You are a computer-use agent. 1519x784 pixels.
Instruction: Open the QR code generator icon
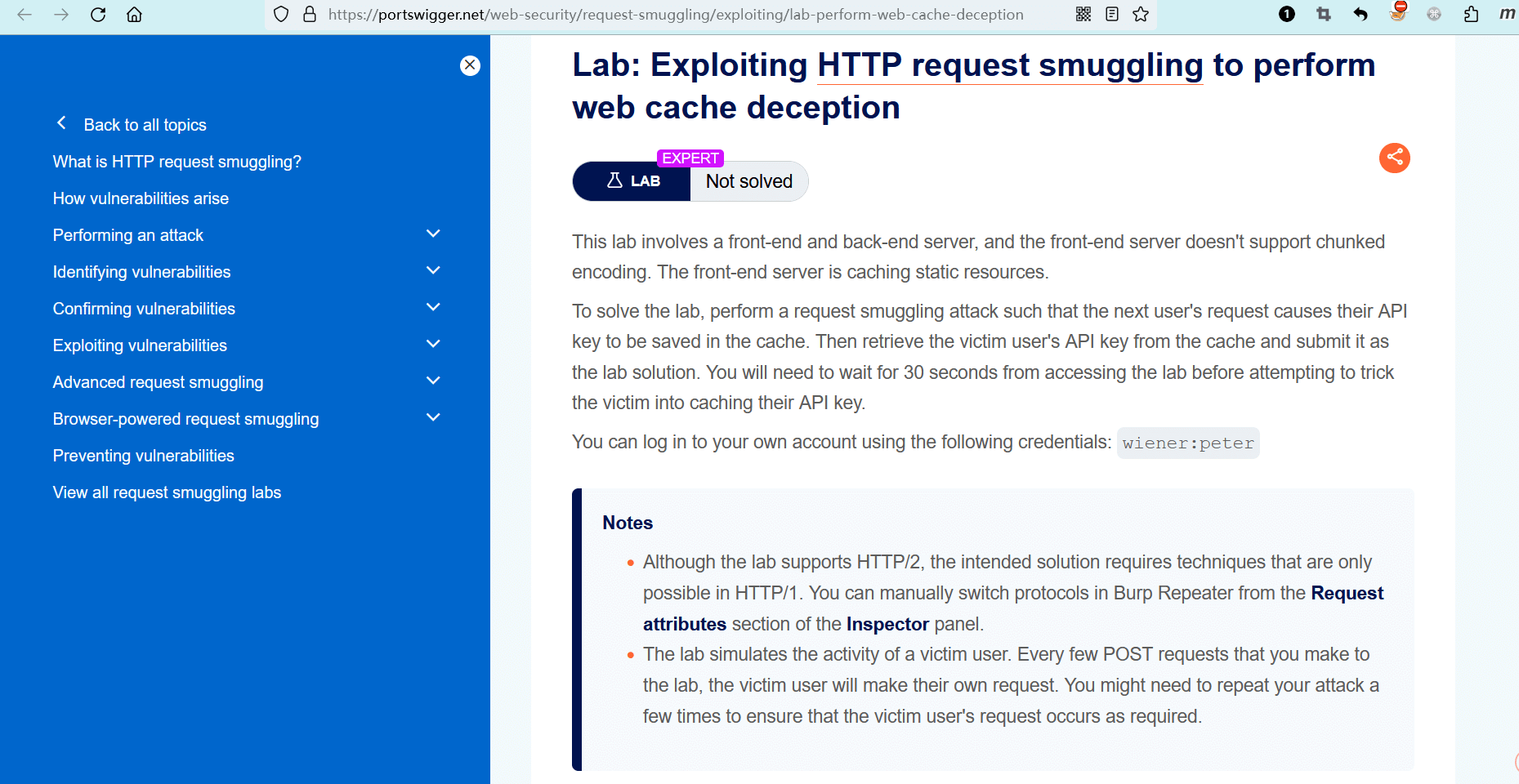(x=1083, y=15)
